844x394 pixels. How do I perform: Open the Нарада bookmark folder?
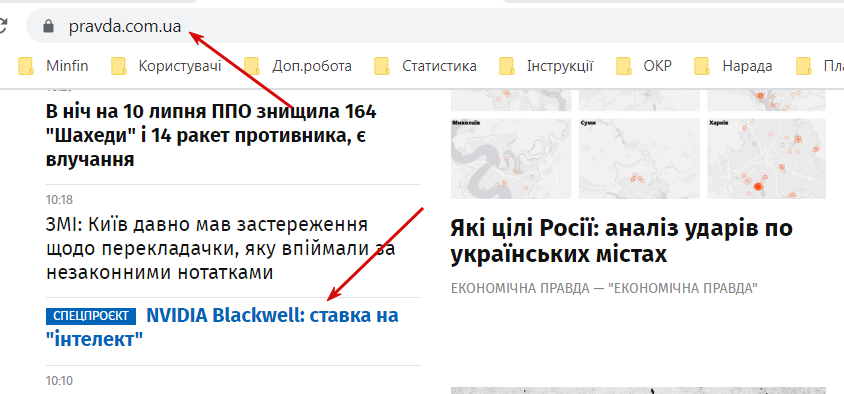coord(733,66)
